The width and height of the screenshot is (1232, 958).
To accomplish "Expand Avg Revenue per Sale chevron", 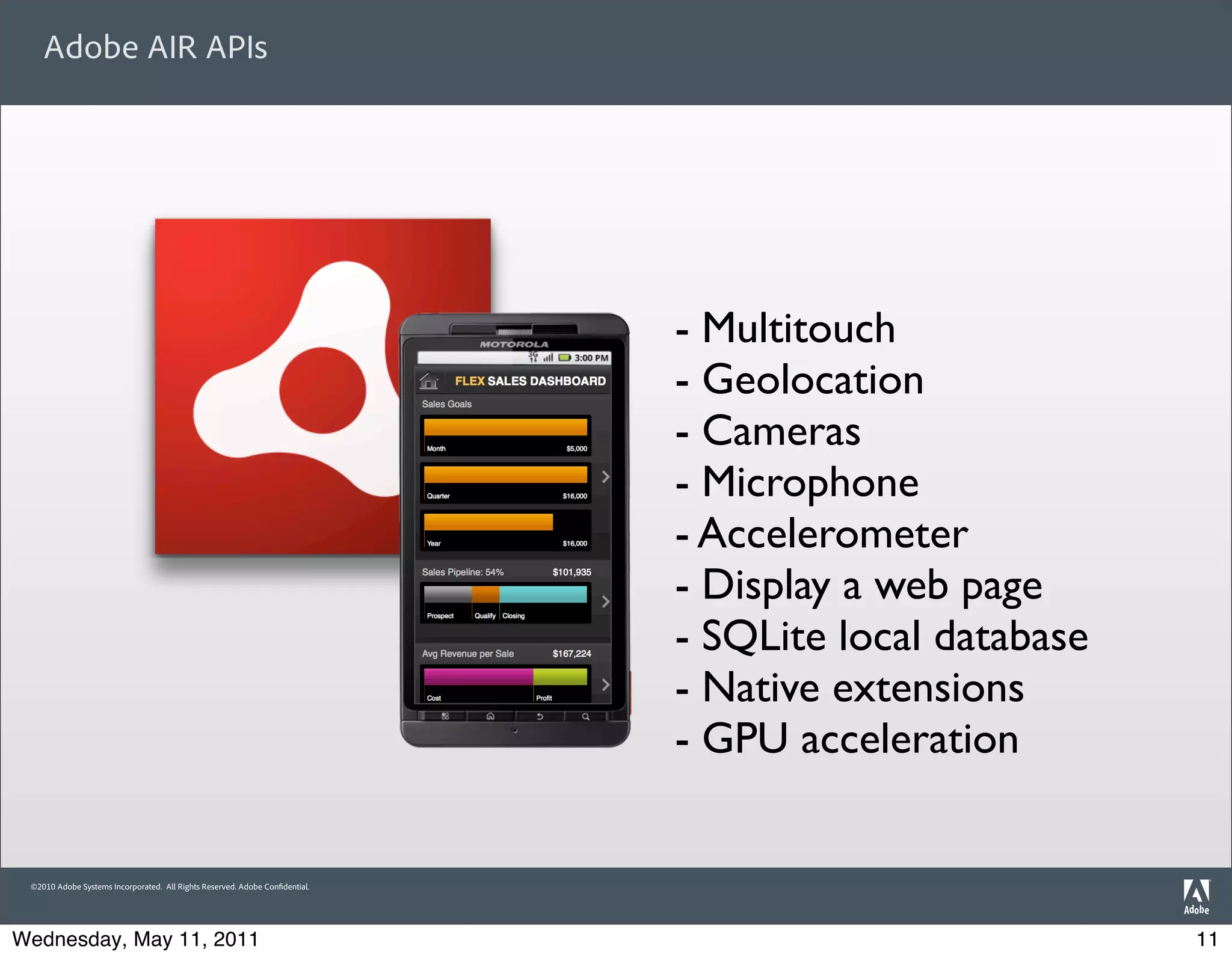I will coord(605,684).
